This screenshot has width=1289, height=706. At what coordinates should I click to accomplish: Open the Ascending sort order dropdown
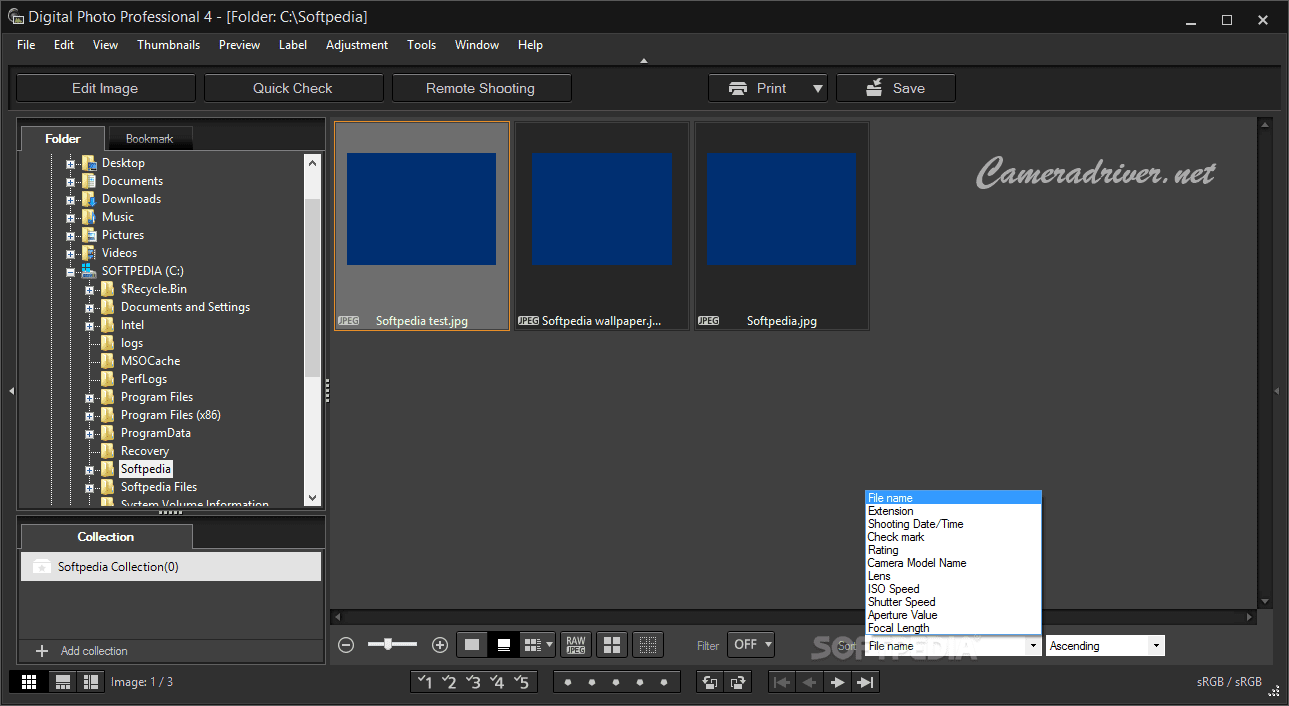[1105, 646]
